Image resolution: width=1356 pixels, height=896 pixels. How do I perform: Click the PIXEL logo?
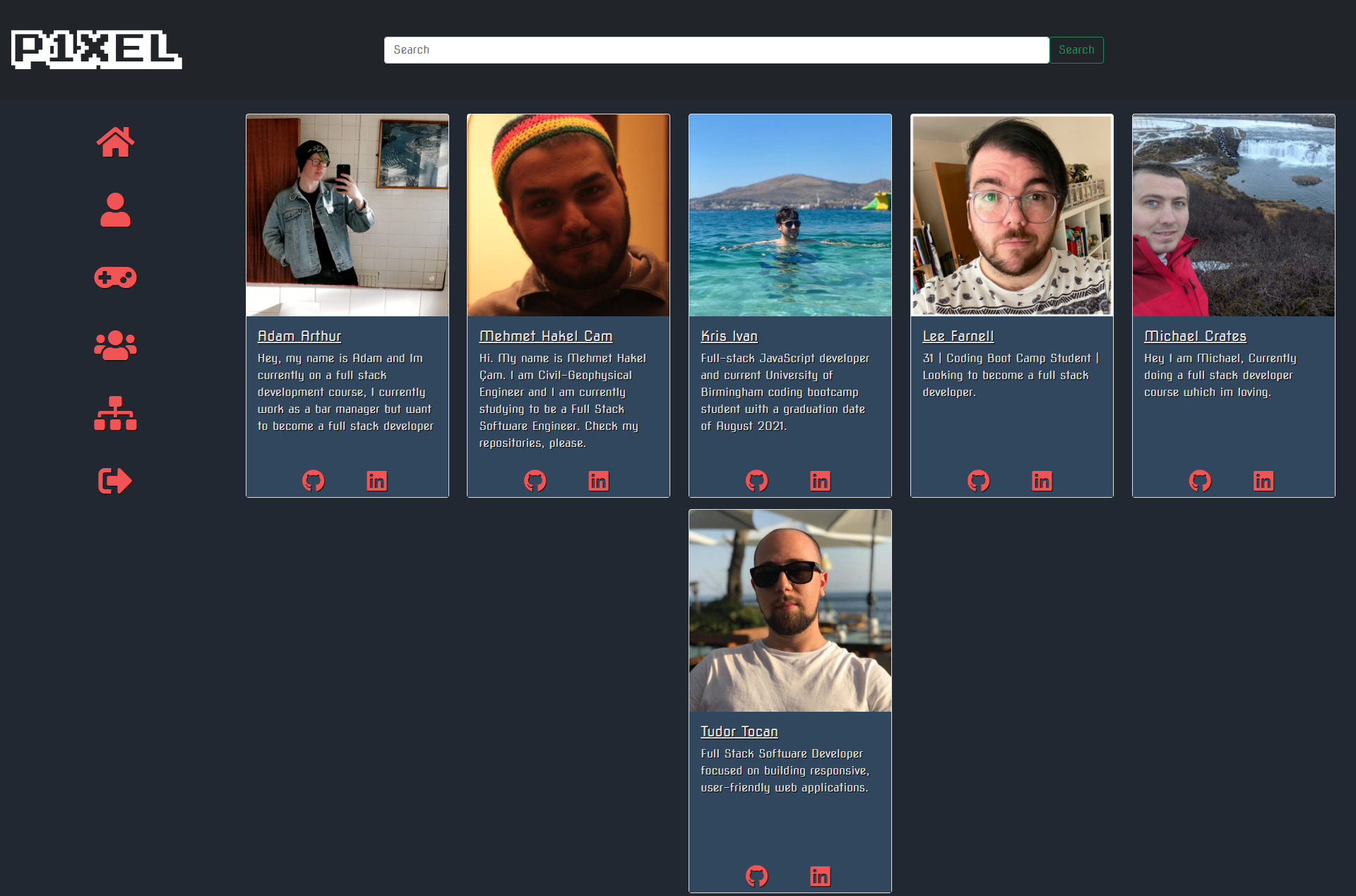pyautogui.click(x=97, y=49)
